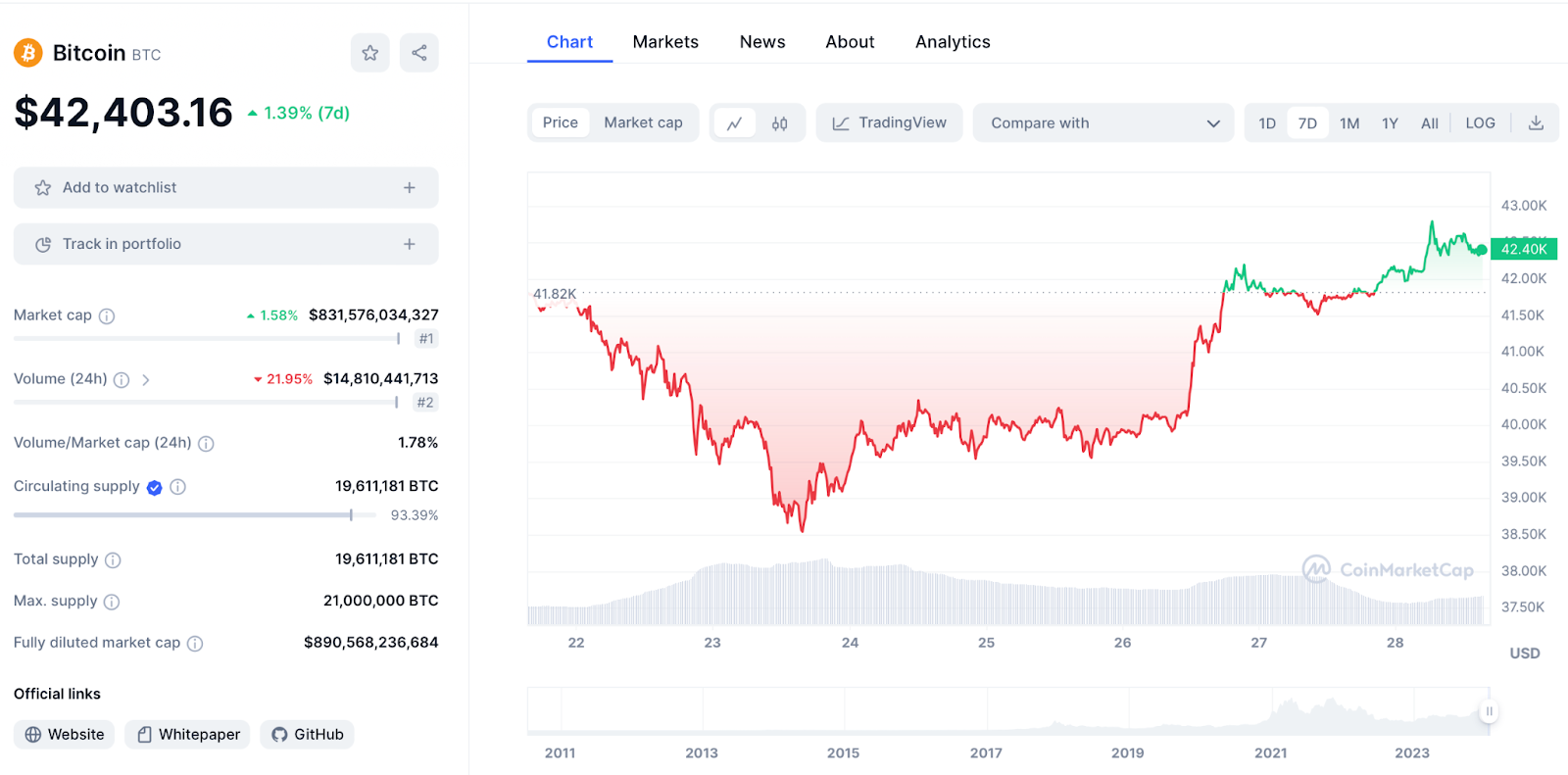Click the 2021 label on timeline
This screenshot has height=775, width=1568.
point(1270,753)
